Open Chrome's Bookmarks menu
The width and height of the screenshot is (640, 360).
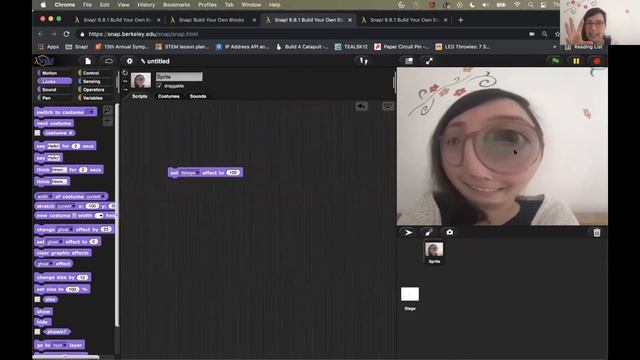coord(176,5)
